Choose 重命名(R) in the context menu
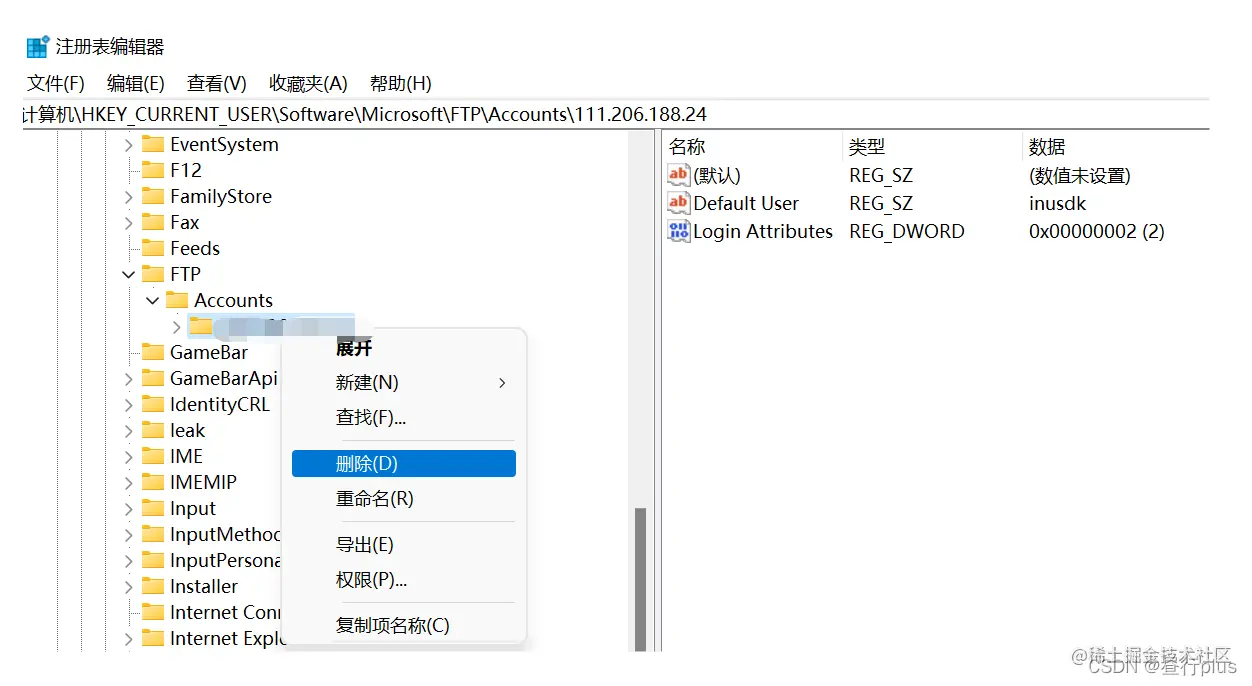Screen dimensions: 1252x686 tap(404, 498)
